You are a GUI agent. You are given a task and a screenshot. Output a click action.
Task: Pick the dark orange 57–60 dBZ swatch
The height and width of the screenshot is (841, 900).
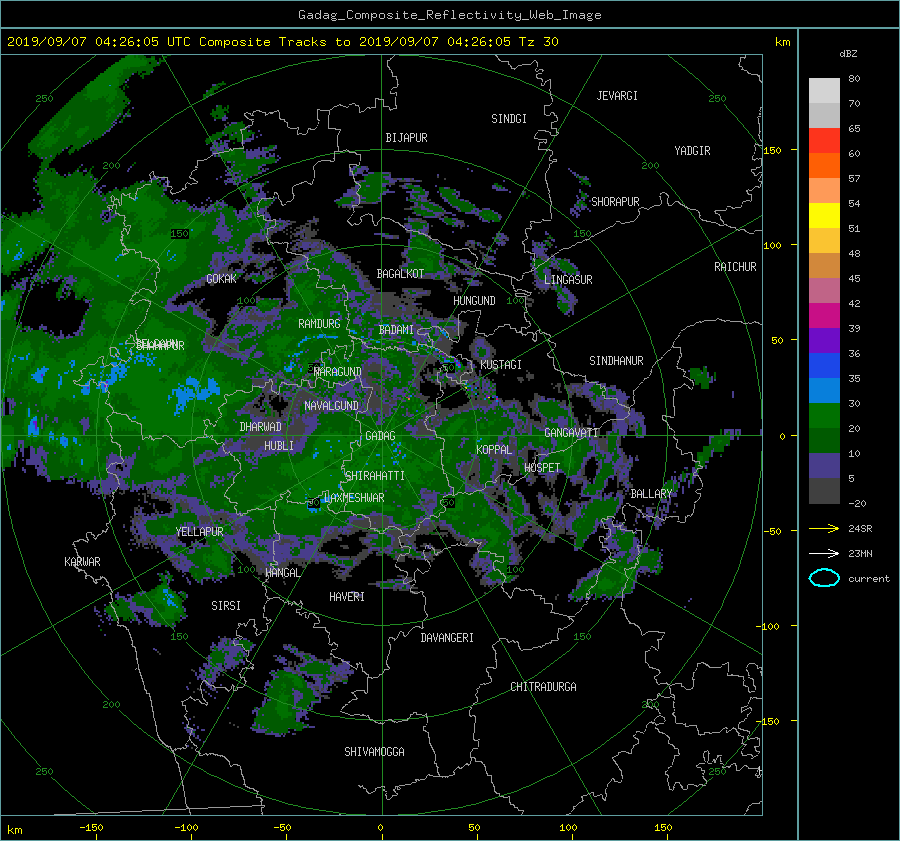(824, 166)
